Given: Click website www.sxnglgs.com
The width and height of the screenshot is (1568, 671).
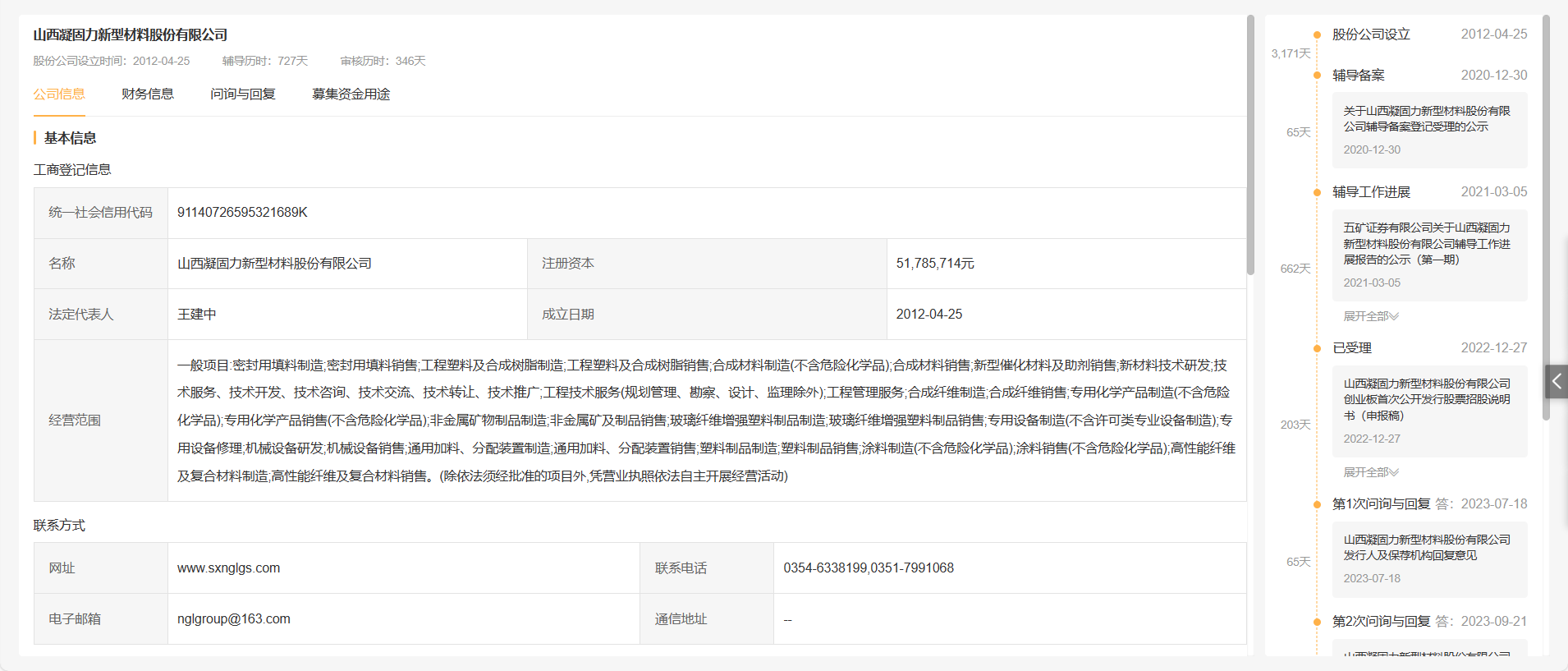Looking at the screenshot, I should (228, 568).
